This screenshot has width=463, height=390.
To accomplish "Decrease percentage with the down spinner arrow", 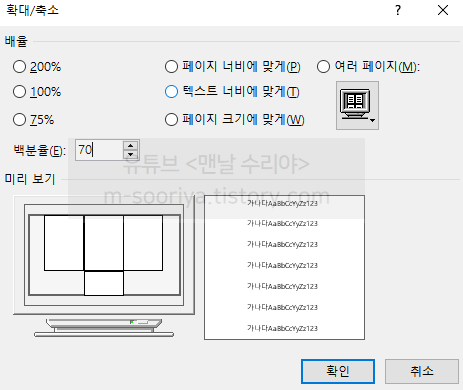I will tap(131, 154).
